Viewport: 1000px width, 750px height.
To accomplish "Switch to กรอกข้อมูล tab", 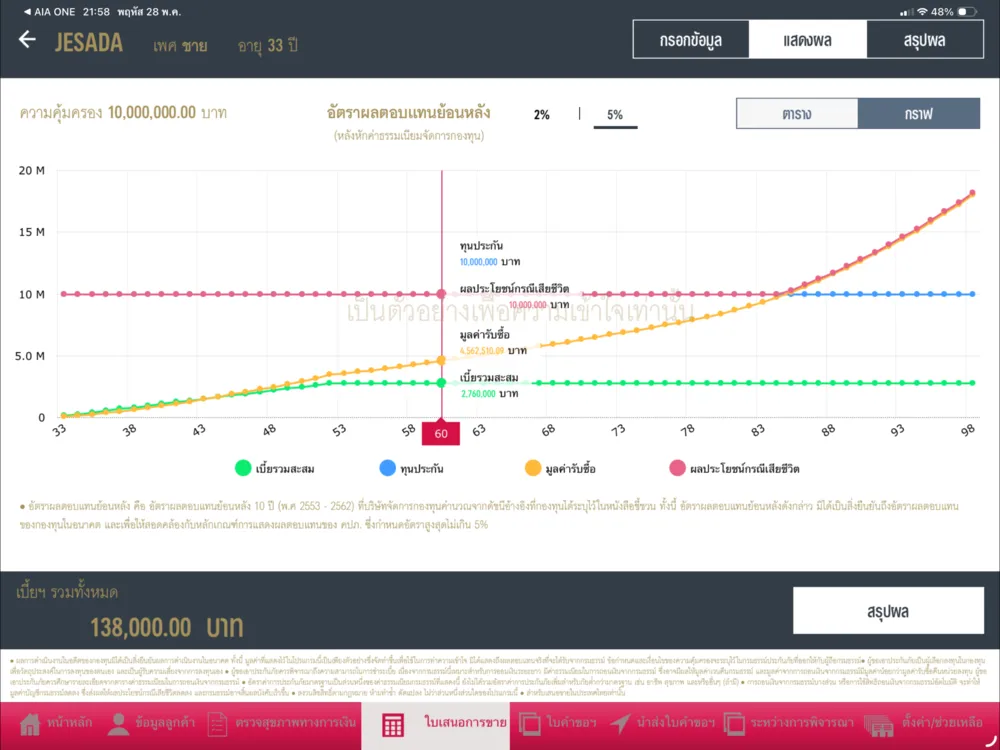I will [x=691, y=40].
